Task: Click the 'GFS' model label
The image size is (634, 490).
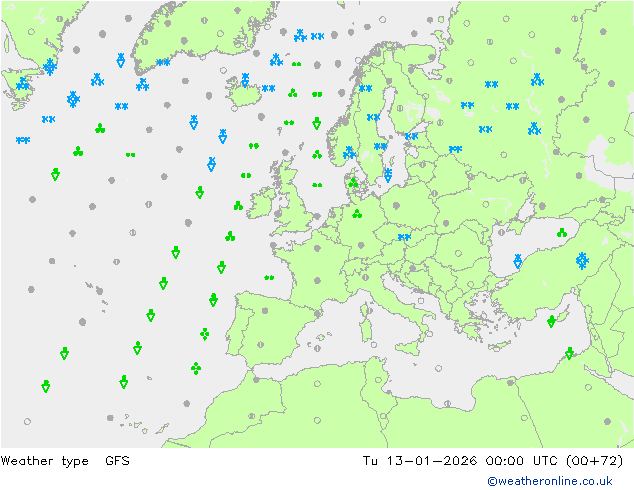Action: (x=117, y=460)
